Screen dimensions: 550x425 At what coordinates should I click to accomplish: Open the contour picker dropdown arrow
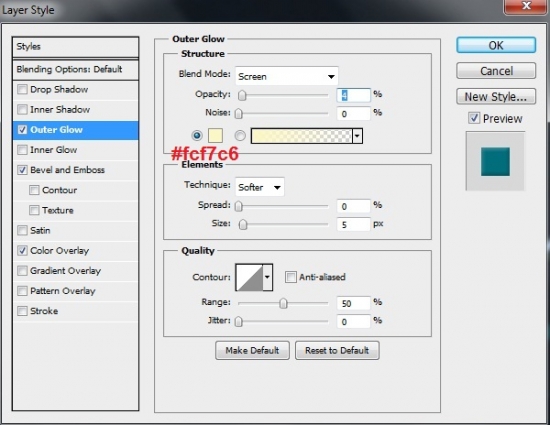[x=268, y=277]
